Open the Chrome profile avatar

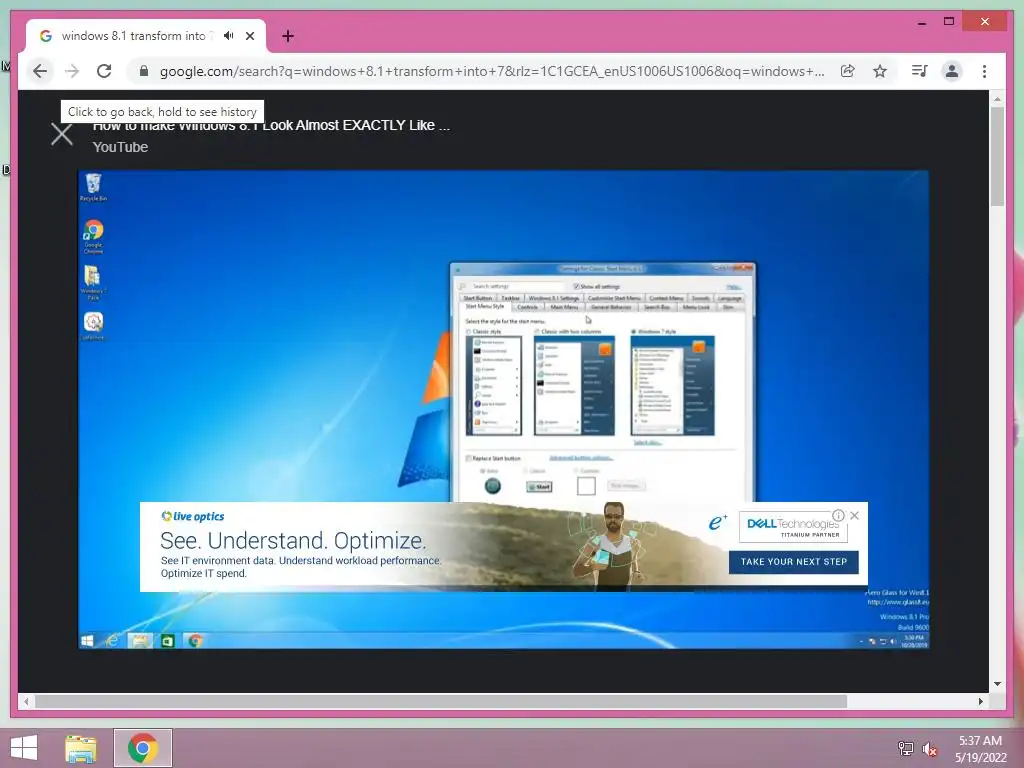(x=952, y=71)
